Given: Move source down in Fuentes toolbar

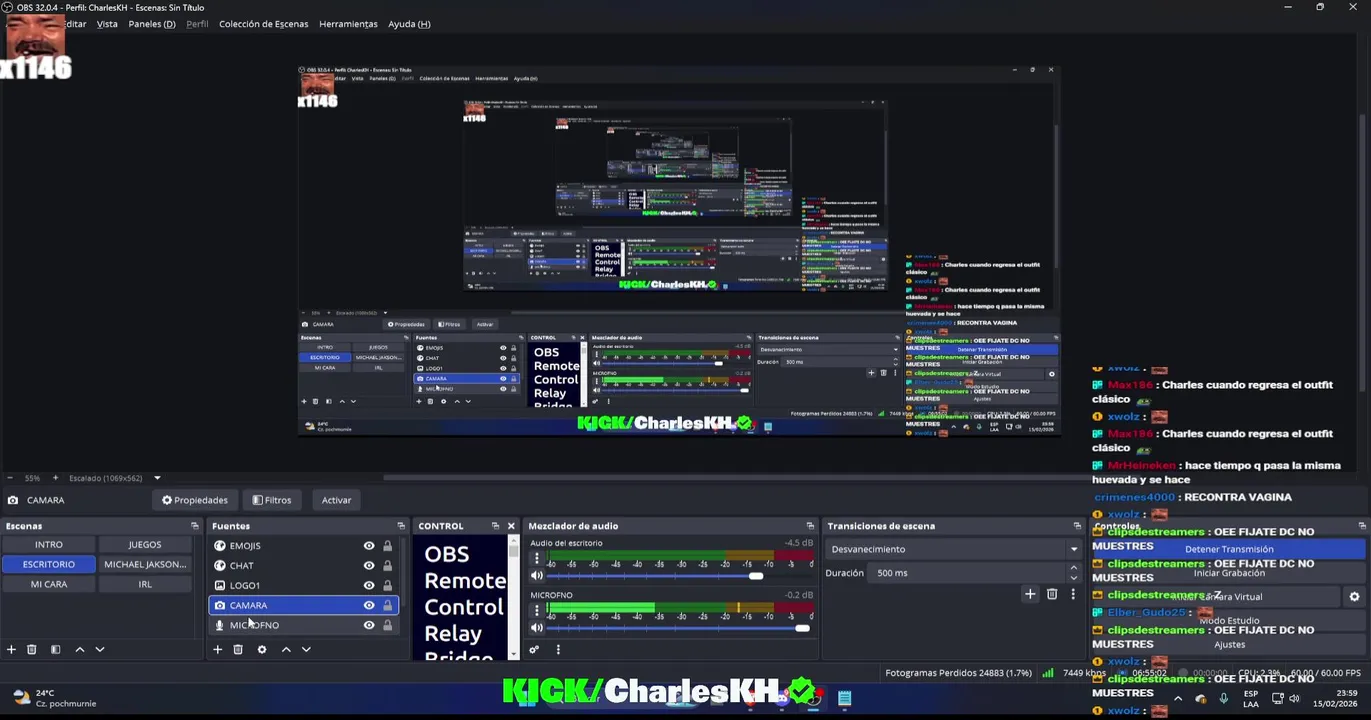Looking at the screenshot, I should [x=306, y=650].
